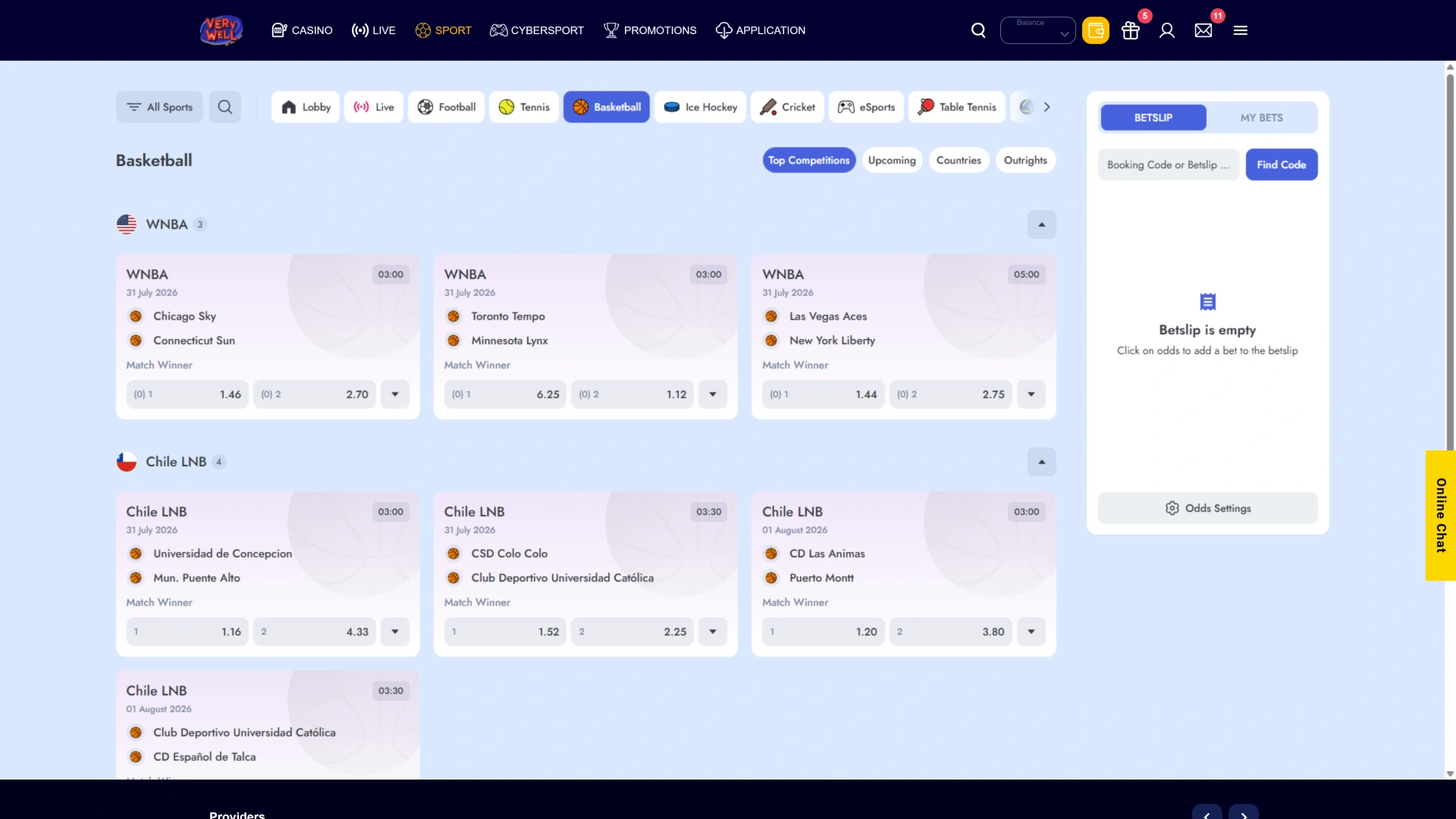Go to next providers with right arrow
This screenshot has width=1456, height=819.
[x=1244, y=813]
